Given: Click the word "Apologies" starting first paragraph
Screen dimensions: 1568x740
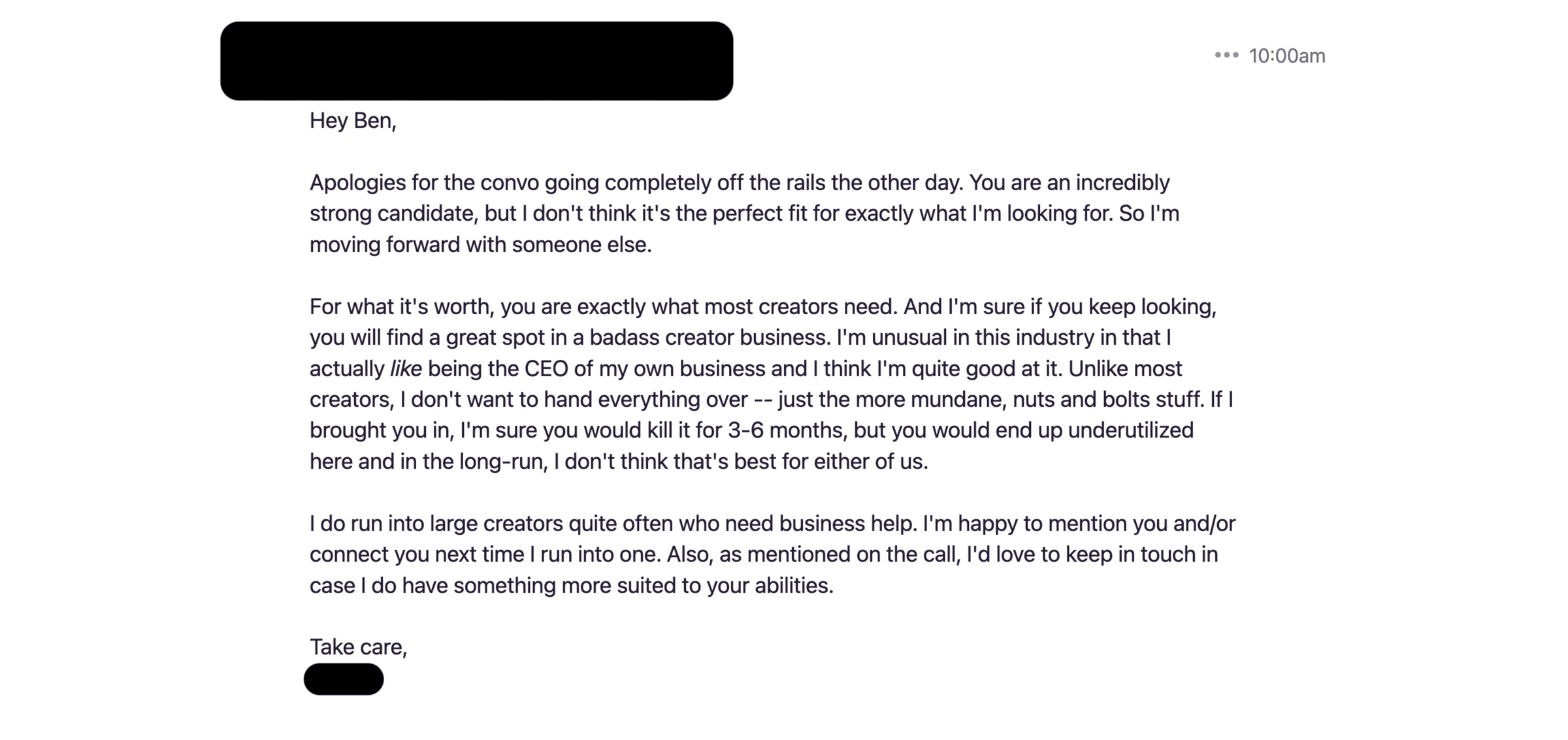Looking at the screenshot, I should coord(357,183).
